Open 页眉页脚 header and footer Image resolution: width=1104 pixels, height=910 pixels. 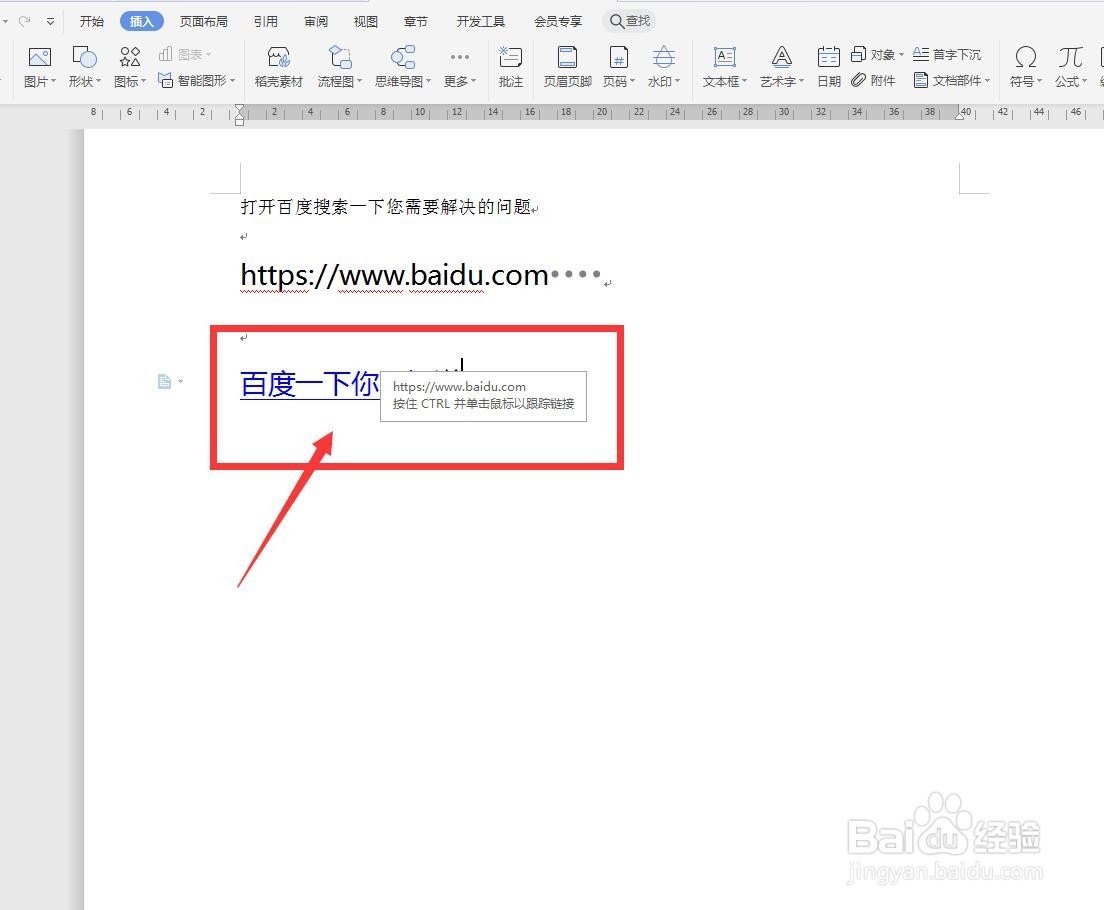coord(567,66)
